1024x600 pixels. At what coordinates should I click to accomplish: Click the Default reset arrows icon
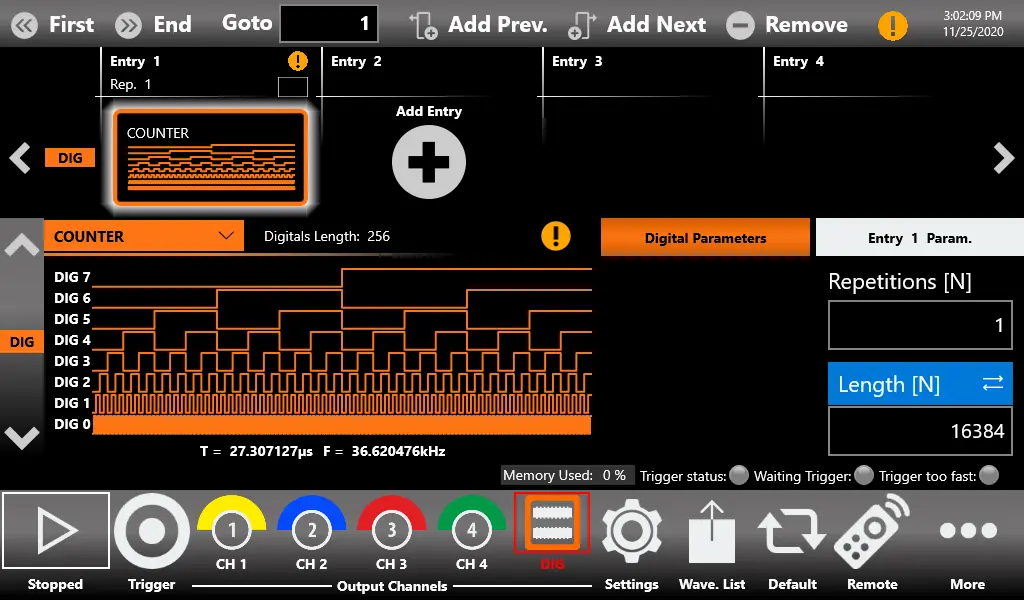[x=791, y=530]
